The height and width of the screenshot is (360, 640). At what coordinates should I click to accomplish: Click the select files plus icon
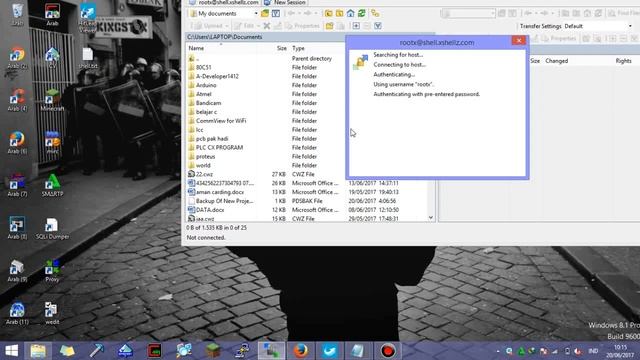coord(356,26)
